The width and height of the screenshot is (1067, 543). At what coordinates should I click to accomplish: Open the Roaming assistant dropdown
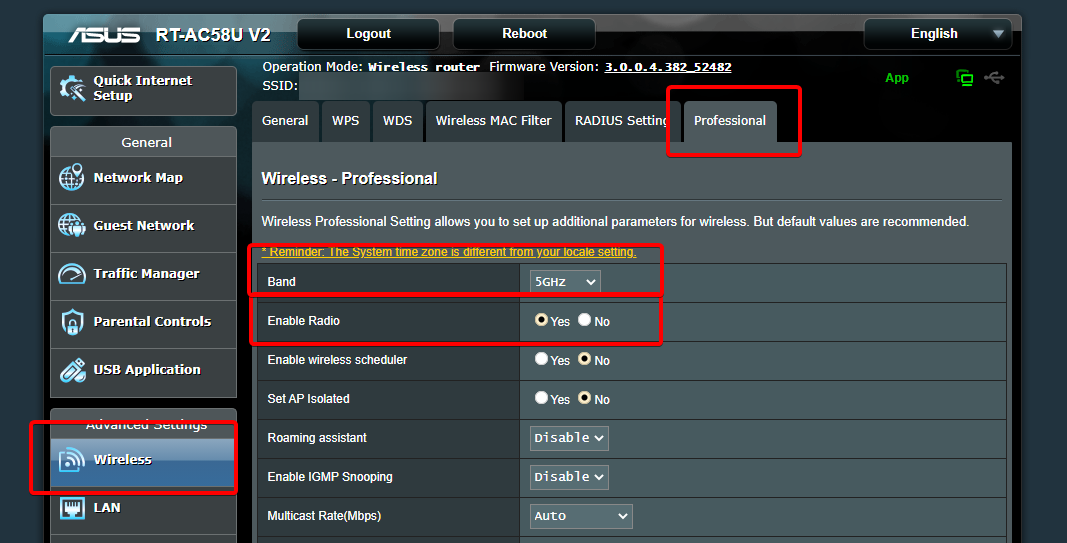point(569,438)
